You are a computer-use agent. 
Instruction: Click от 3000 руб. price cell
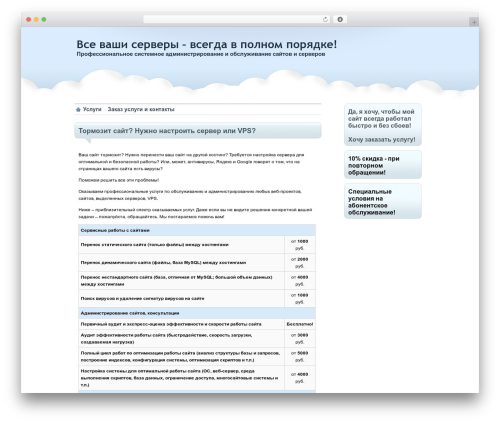point(300,339)
